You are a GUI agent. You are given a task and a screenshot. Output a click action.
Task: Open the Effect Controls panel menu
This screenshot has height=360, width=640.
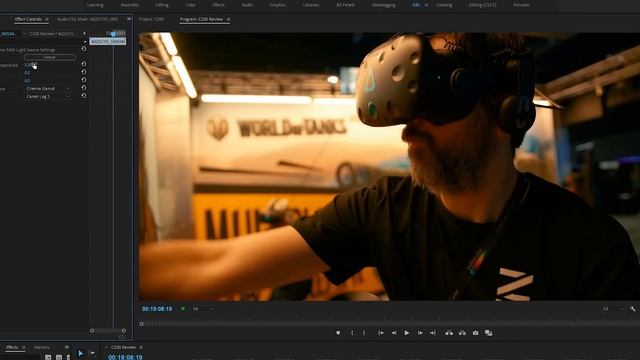click(47, 19)
